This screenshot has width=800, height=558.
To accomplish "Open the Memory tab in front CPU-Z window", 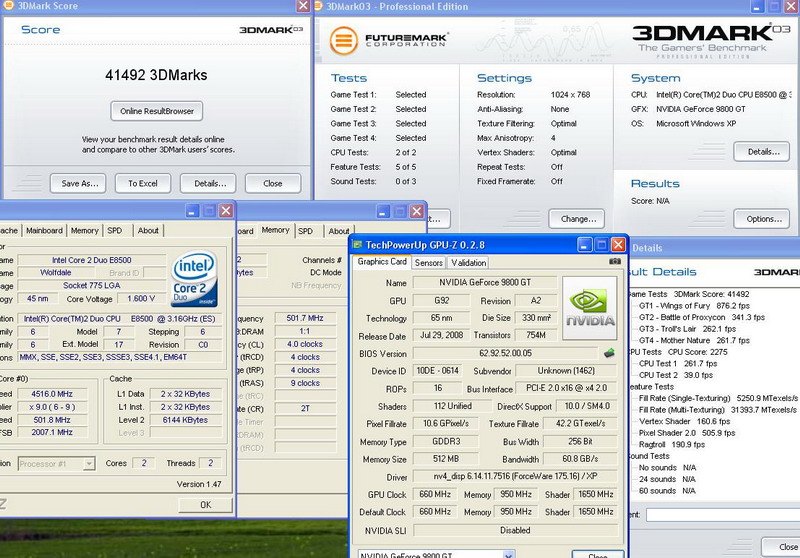I will coord(85,231).
